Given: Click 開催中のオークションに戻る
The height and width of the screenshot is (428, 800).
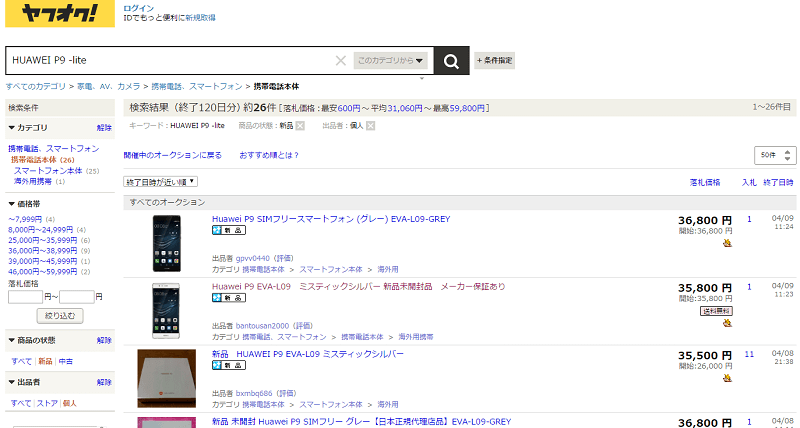Looking at the screenshot, I should [x=172, y=155].
